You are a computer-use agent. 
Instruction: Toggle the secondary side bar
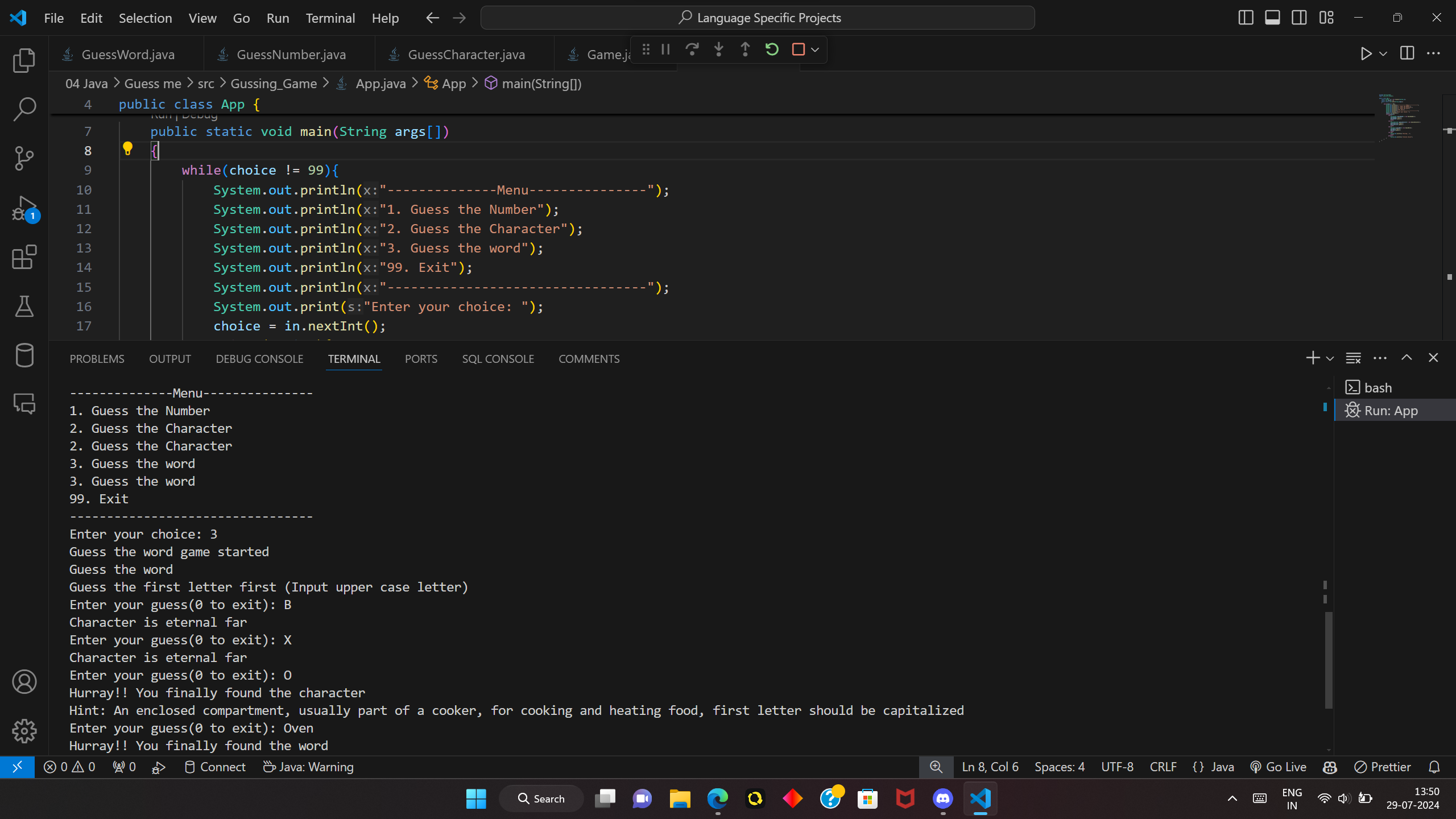point(1299,18)
